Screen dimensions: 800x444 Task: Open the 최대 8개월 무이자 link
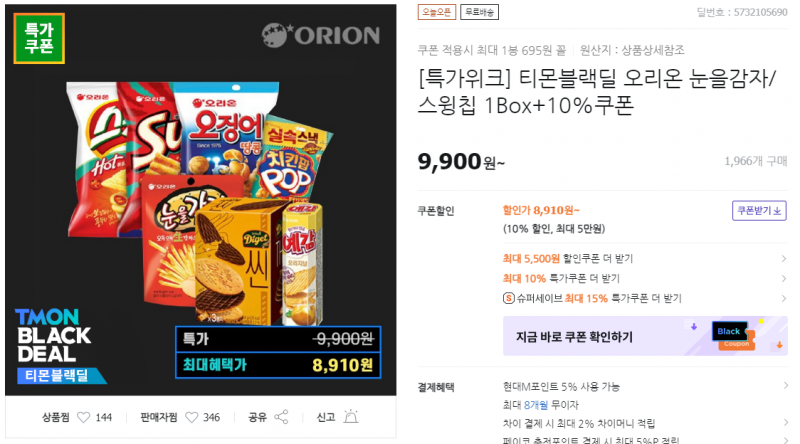point(540,405)
